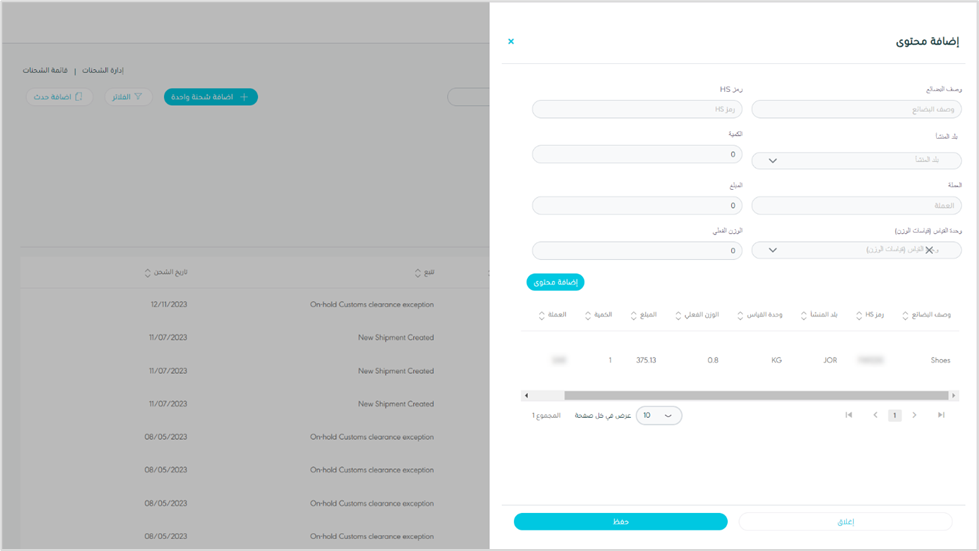The width and height of the screenshot is (979, 551).
Task: Sort table by المبلغ column
Action: (x=644, y=315)
